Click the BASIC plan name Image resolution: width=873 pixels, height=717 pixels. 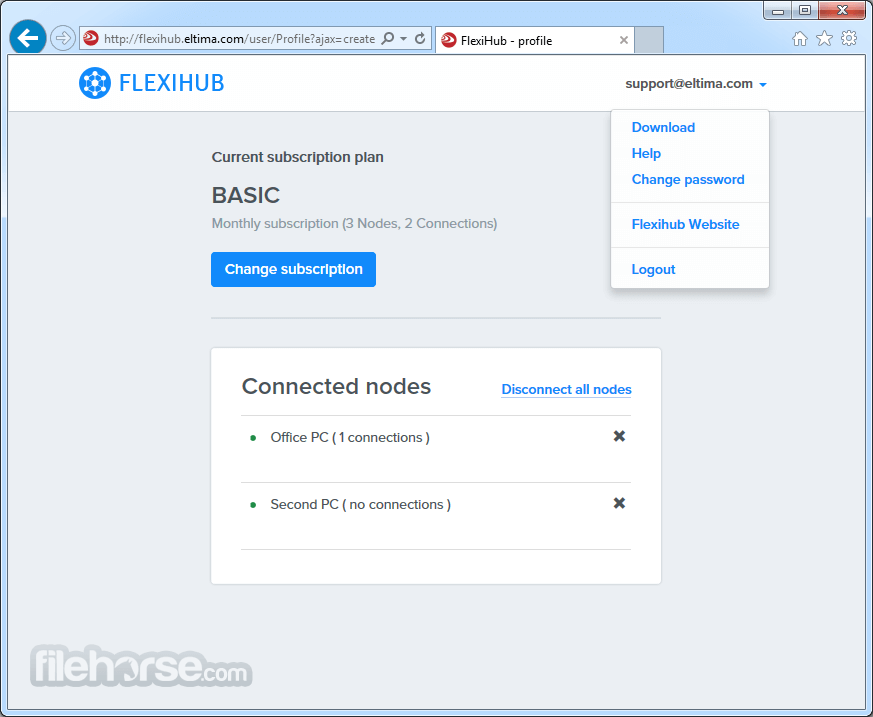(246, 195)
